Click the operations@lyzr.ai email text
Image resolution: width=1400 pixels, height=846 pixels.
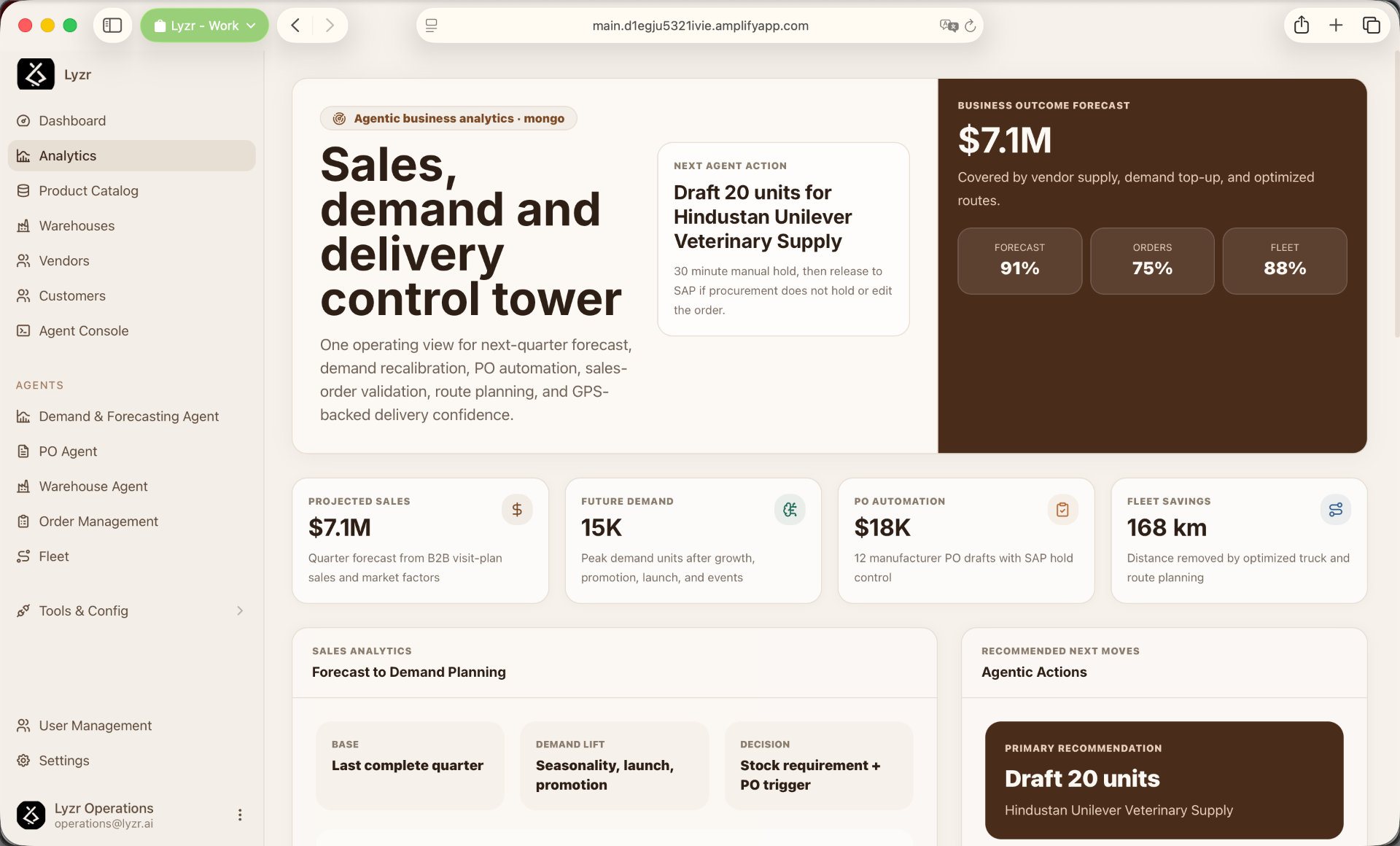pos(104,824)
